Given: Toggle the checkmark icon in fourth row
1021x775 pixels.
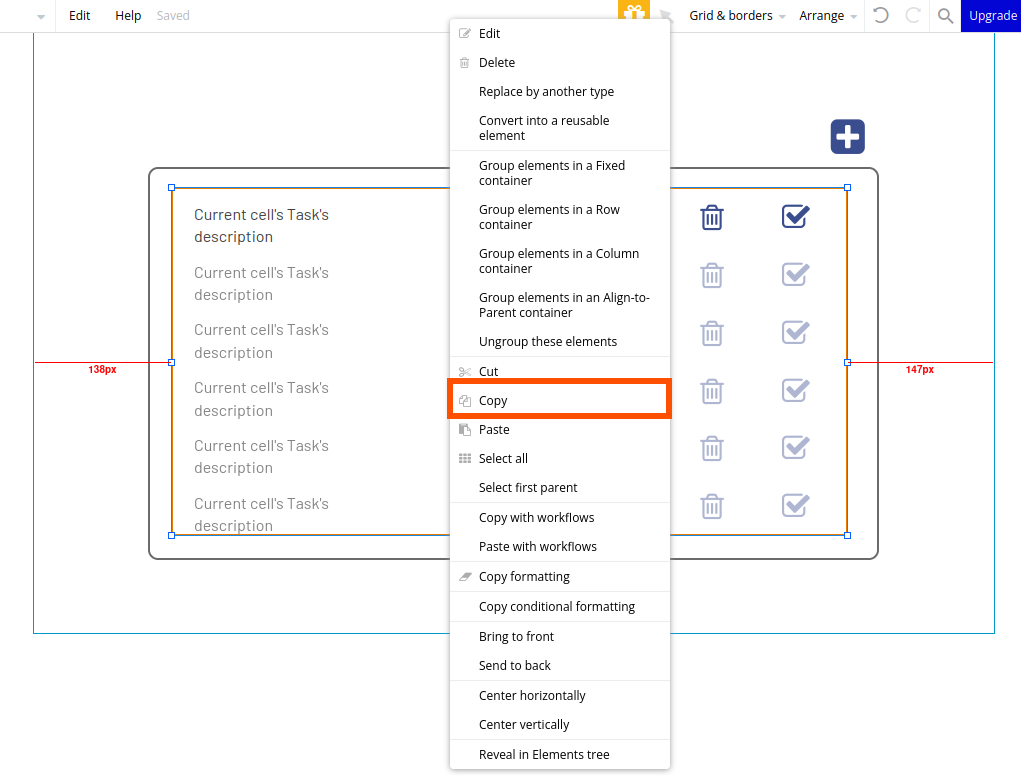Looking at the screenshot, I should pos(795,390).
